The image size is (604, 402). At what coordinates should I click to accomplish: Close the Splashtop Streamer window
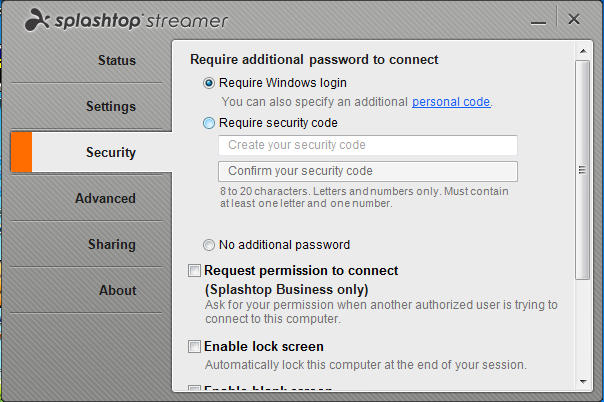coord(574,19)
